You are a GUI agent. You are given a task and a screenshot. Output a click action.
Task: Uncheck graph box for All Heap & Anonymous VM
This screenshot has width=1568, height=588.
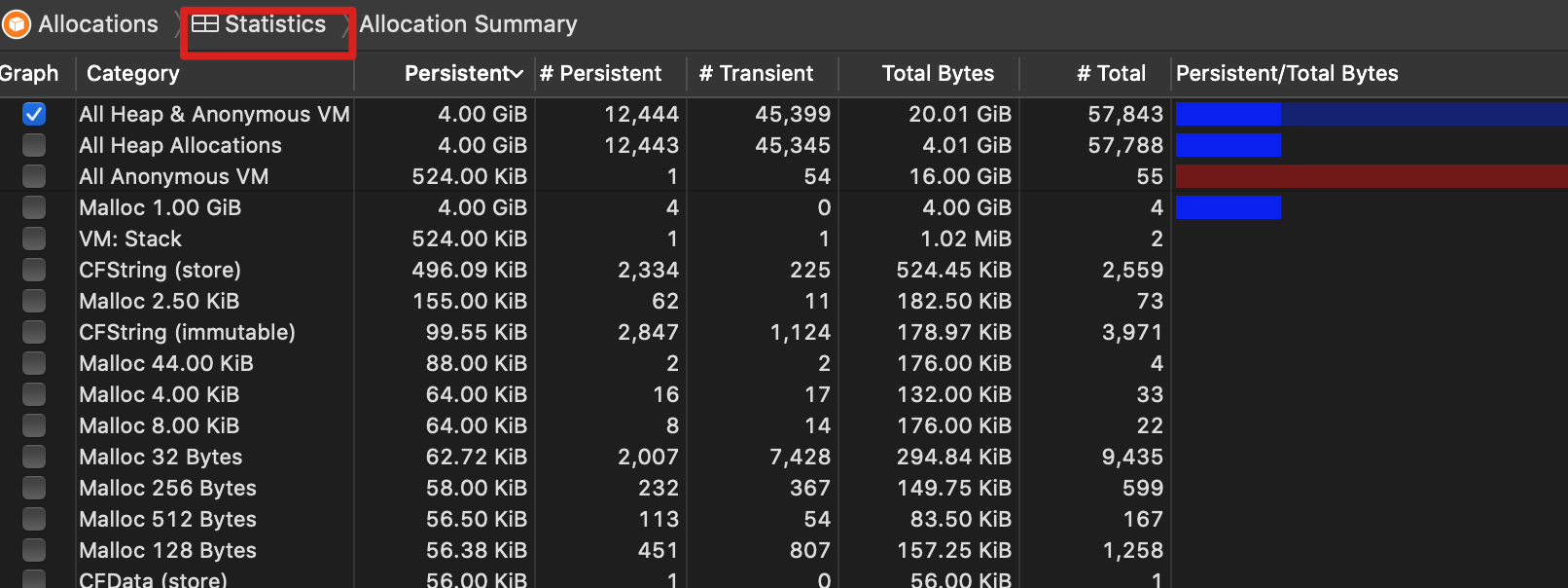tap(34, 114)
